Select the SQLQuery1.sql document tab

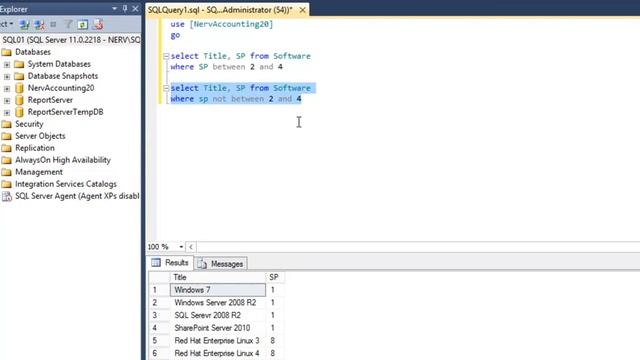[220, 10]
